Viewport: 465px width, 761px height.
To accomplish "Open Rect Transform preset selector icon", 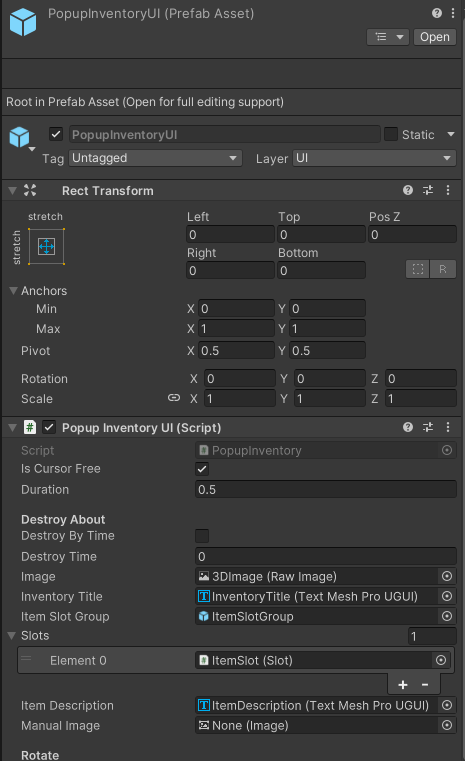I will (x=428, y=190).
